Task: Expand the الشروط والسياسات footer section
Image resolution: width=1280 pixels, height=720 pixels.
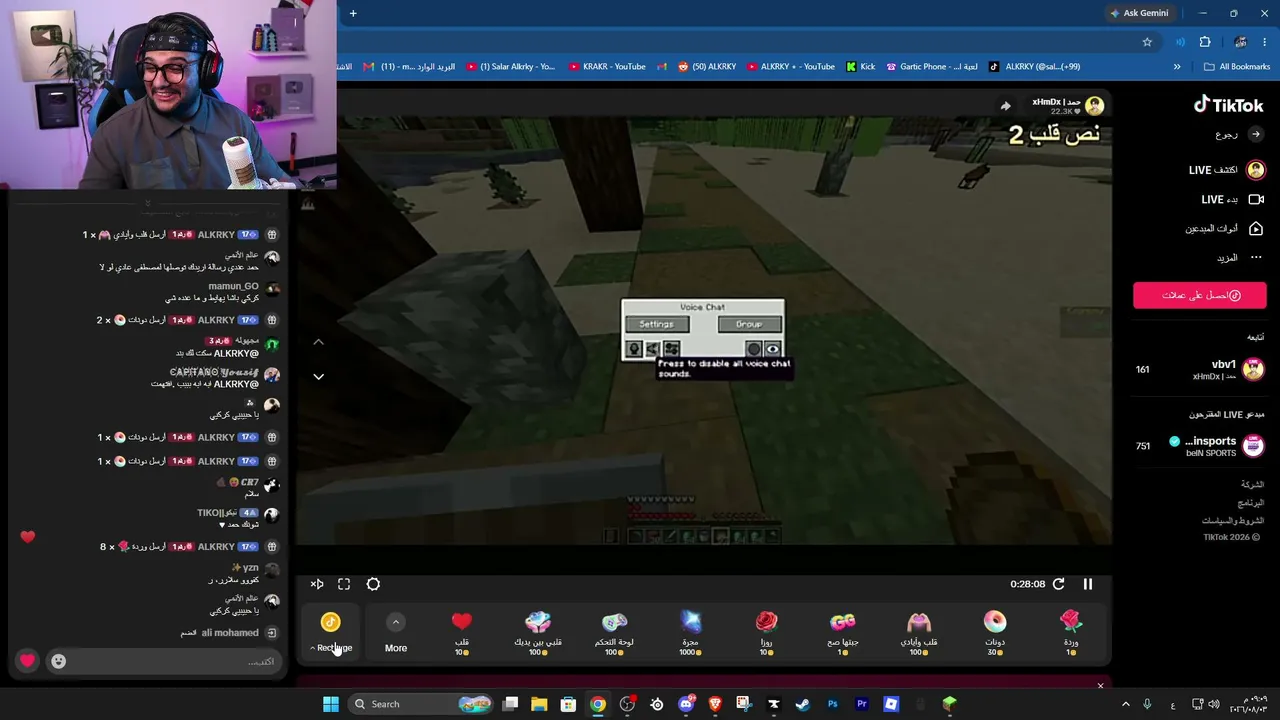Action: [1233, 521]
